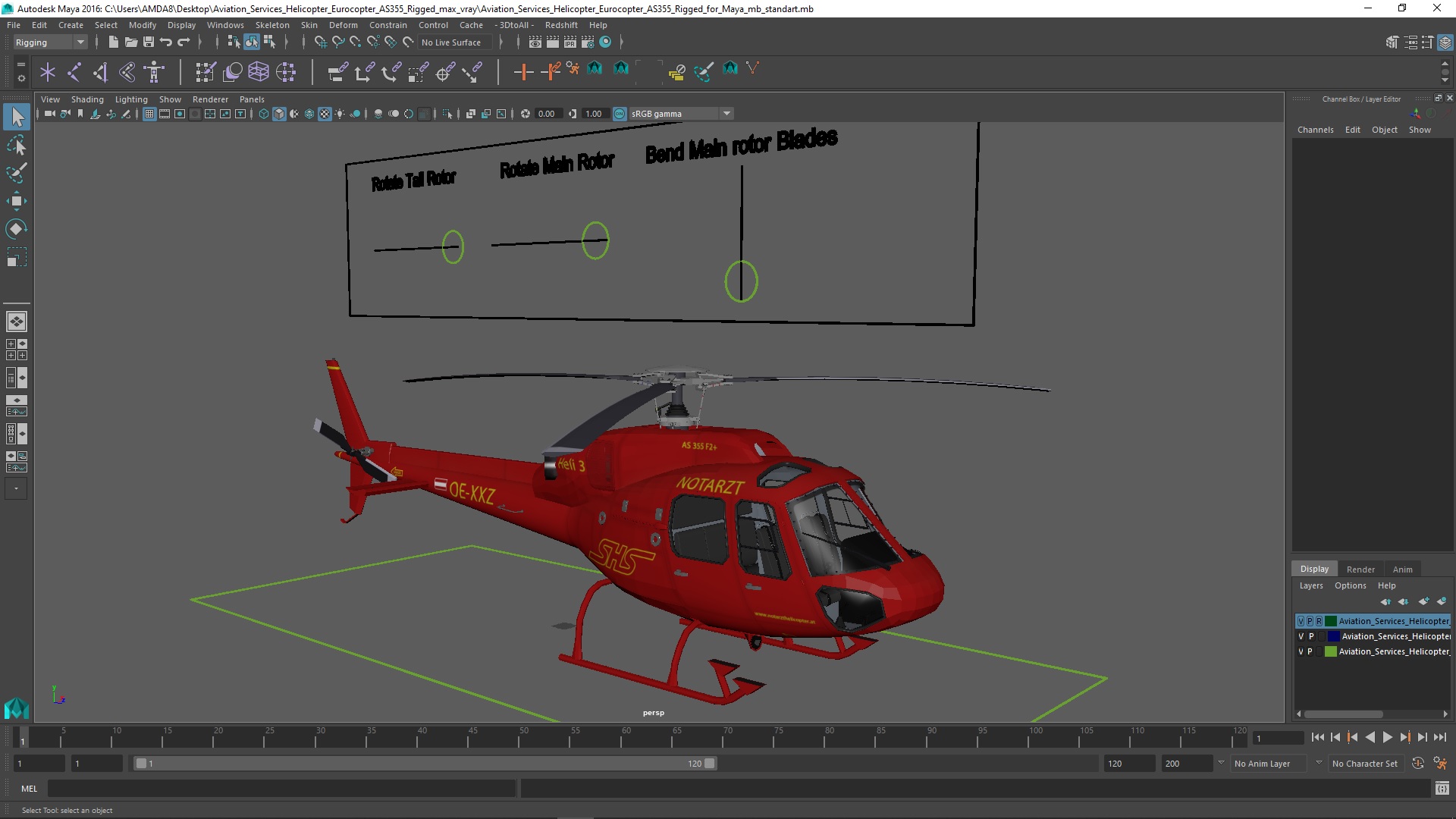Toggle V visibility on the dark-green swatch layer
The image size is (1456, 819).
(1301, 621)
